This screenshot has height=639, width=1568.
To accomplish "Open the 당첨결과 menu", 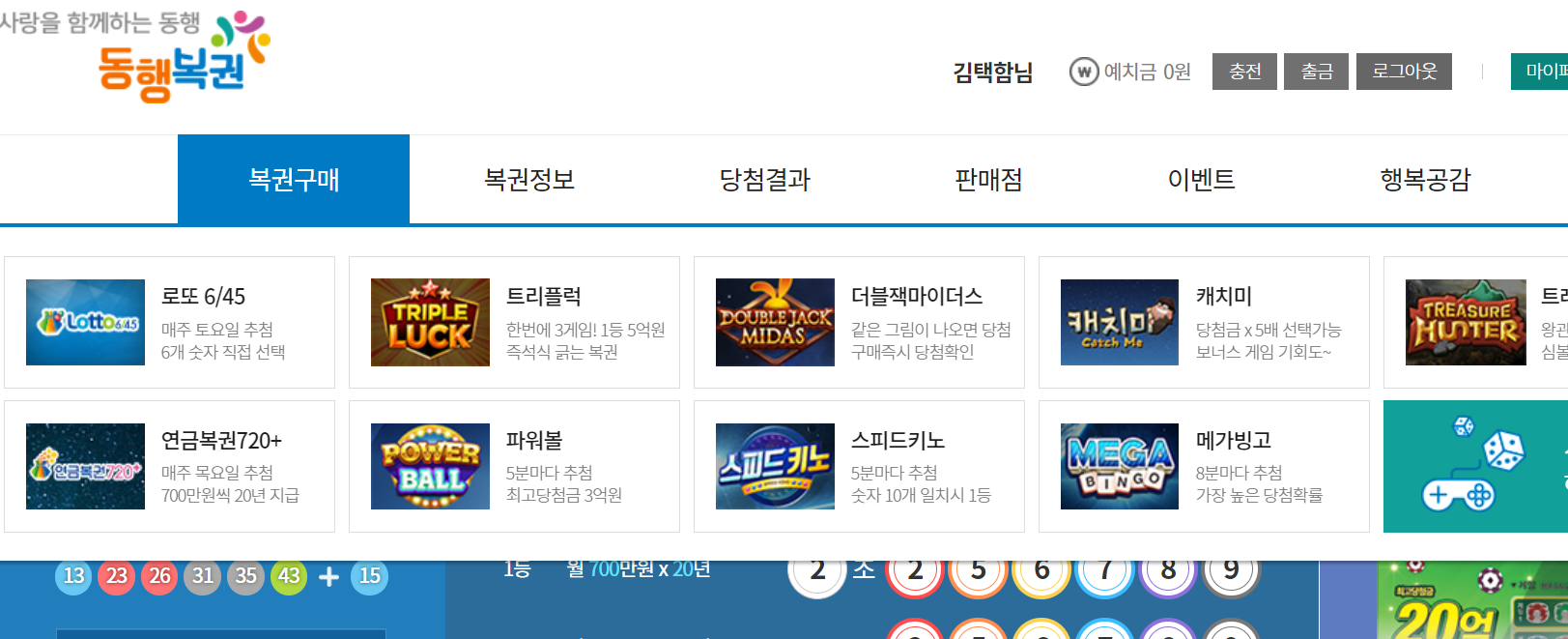I will (x=765, y=180).
